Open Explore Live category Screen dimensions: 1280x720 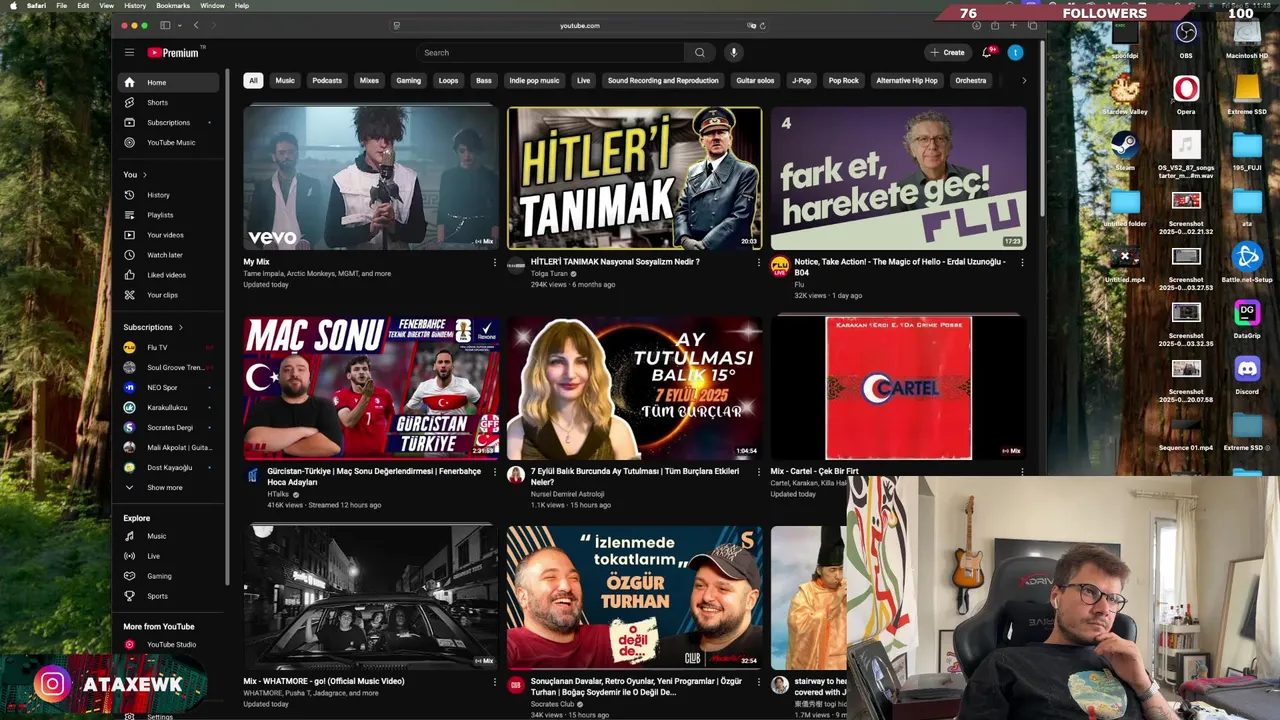pos(169,556)
